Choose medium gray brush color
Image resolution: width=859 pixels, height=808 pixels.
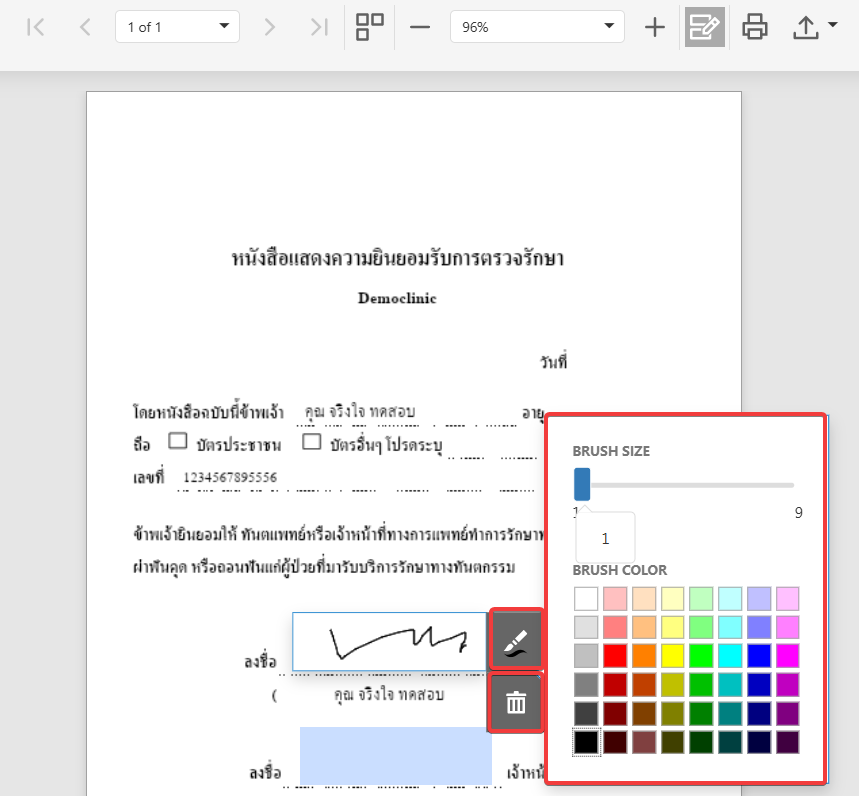point(586,685)
